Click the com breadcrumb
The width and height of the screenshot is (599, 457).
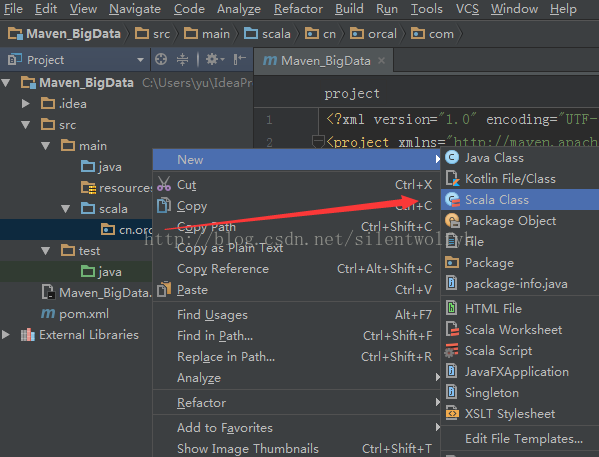432,34
